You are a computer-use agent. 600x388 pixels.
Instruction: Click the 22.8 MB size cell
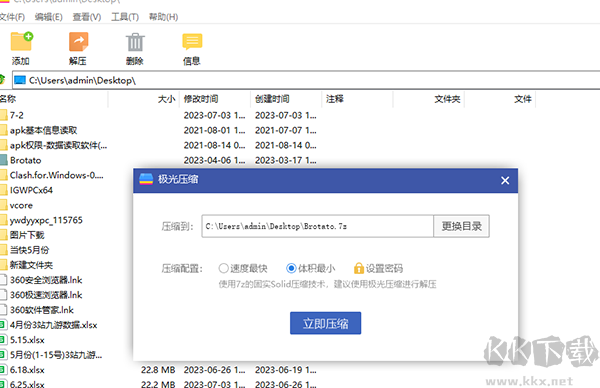pyautogui.click(x=158, y=370)
